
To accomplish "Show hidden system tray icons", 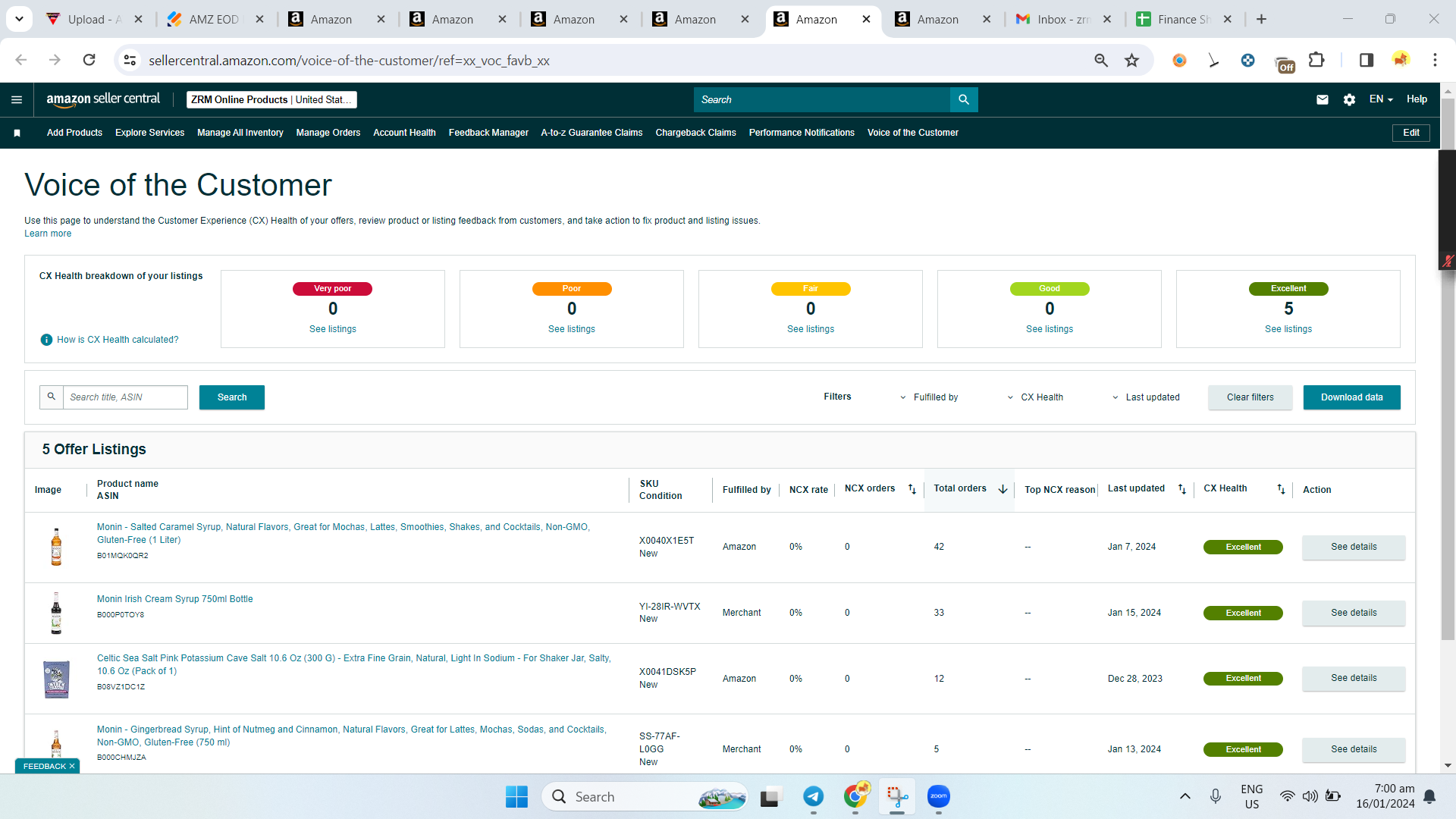I will 1185,796.
